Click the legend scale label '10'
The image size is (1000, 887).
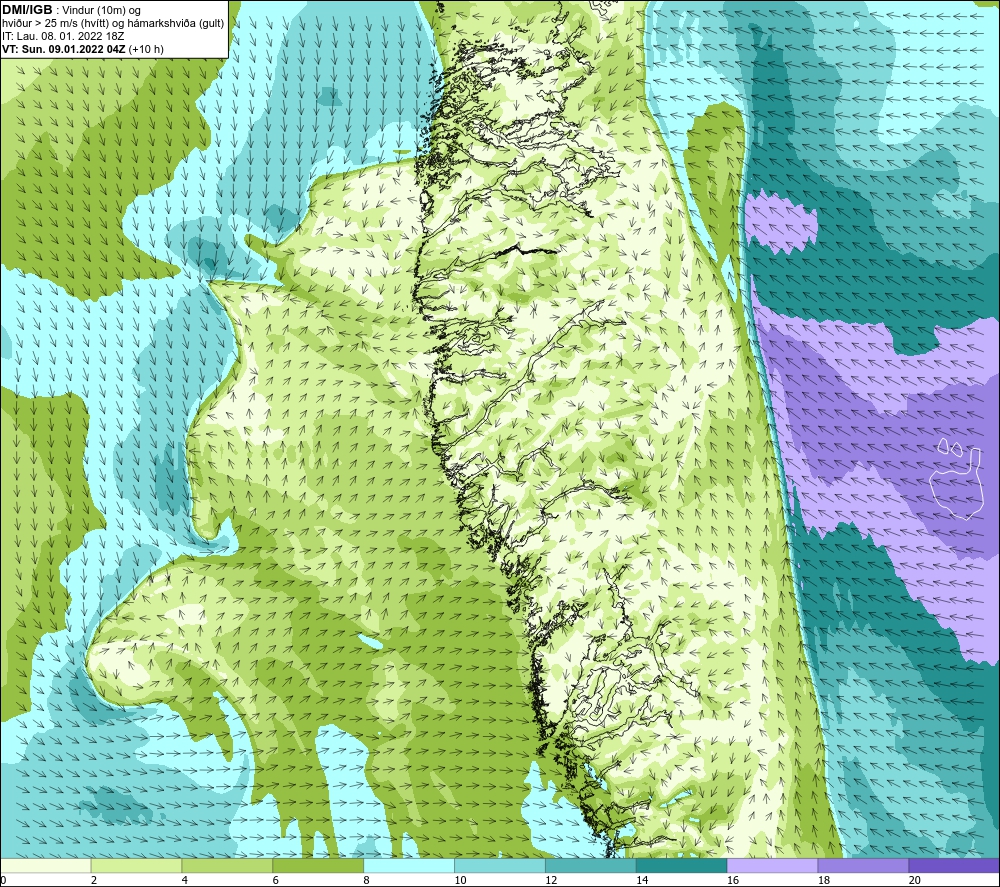tap(460, 880)
